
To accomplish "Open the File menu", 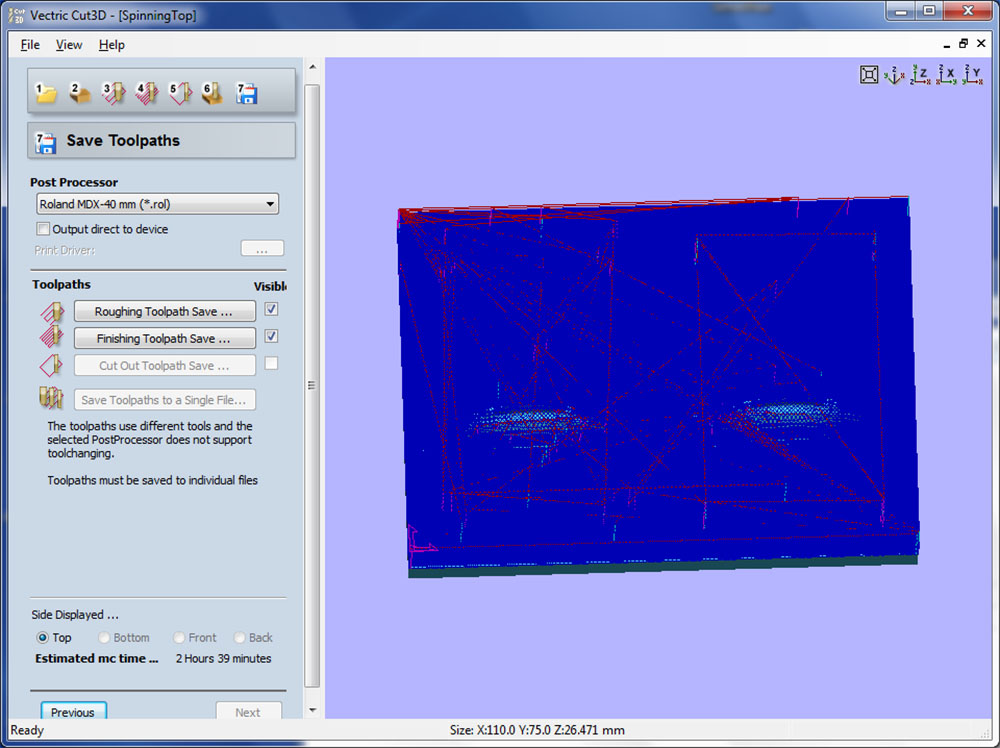I will [30, 45].
